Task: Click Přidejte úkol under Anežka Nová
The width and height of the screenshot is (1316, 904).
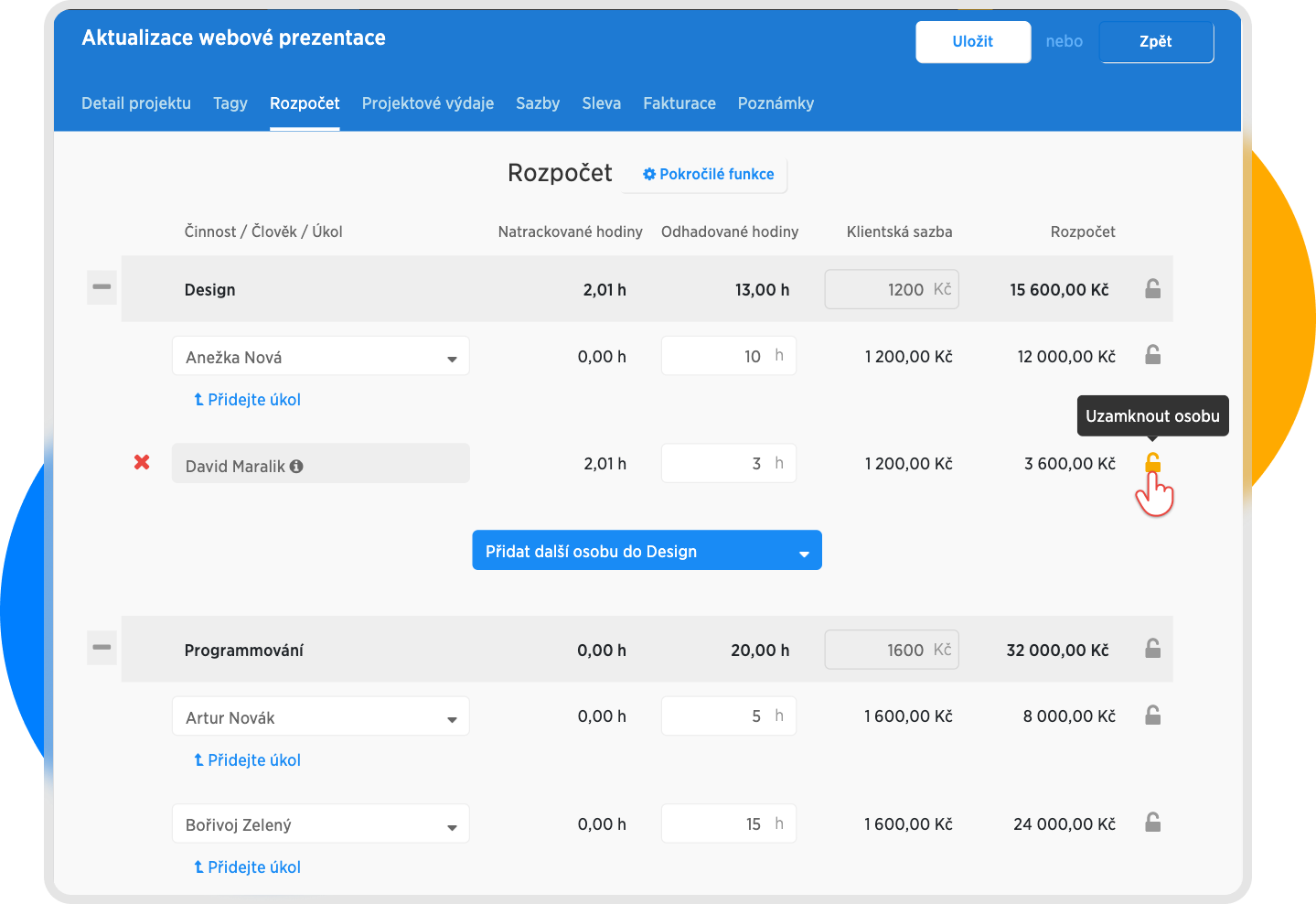Action: click(x=248, y=400)
